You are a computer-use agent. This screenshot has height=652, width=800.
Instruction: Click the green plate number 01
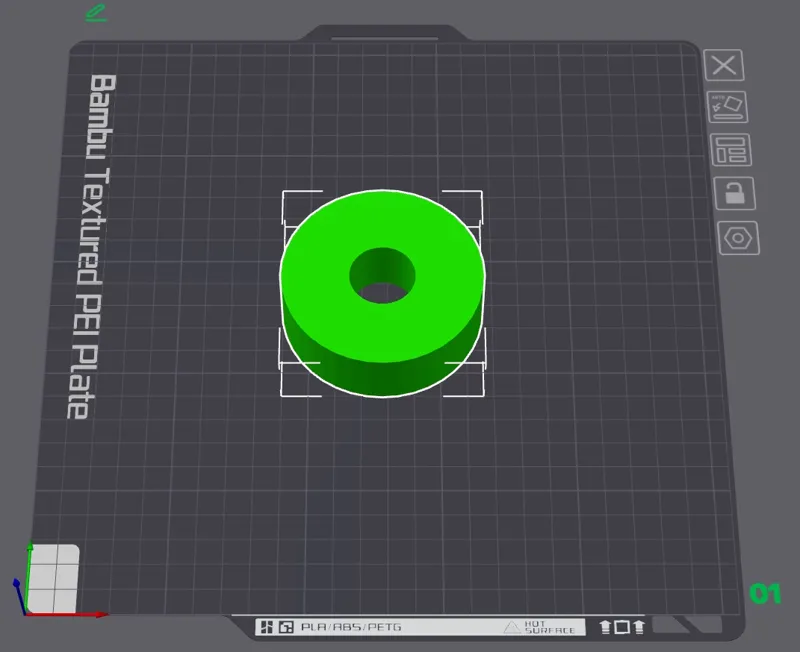click(765, 594)
